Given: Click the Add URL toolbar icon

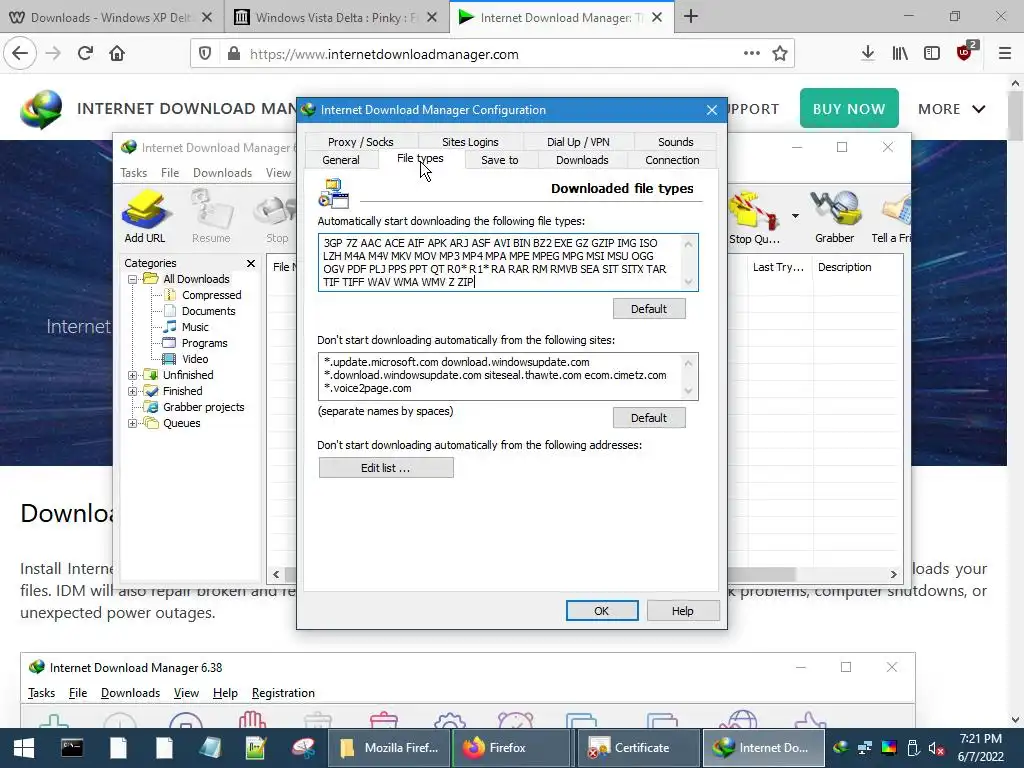Looking at the screenshot, I should click(x=145, y=216).
